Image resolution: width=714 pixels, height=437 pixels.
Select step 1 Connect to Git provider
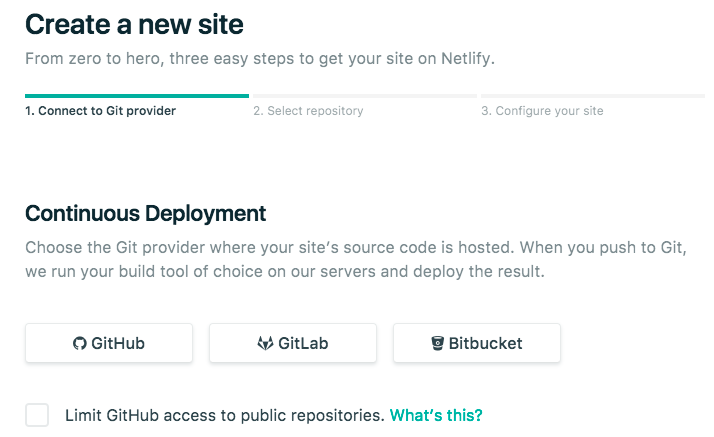(x=100, y=111)
